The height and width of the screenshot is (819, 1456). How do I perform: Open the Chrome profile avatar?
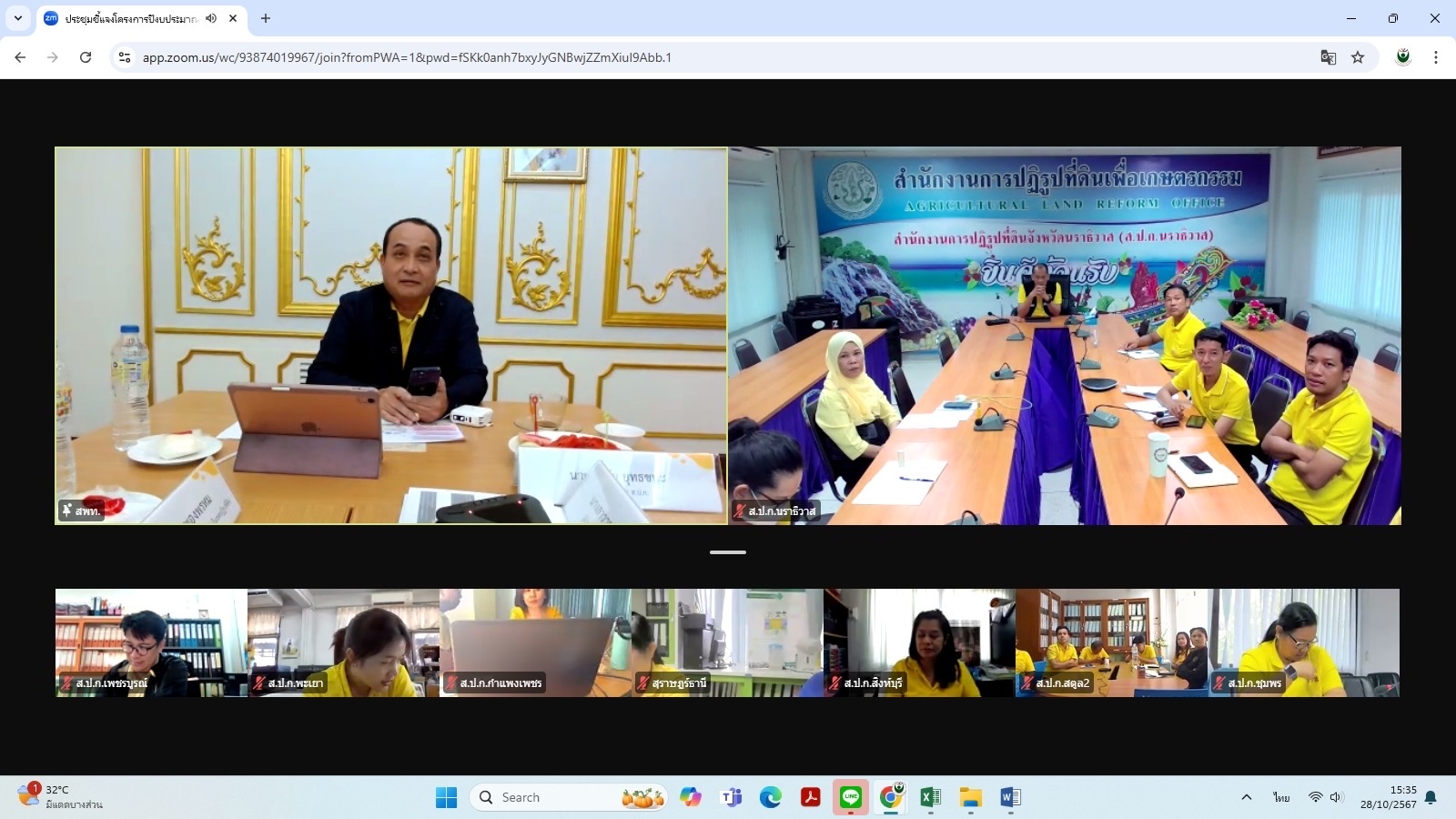point(1403,57)
